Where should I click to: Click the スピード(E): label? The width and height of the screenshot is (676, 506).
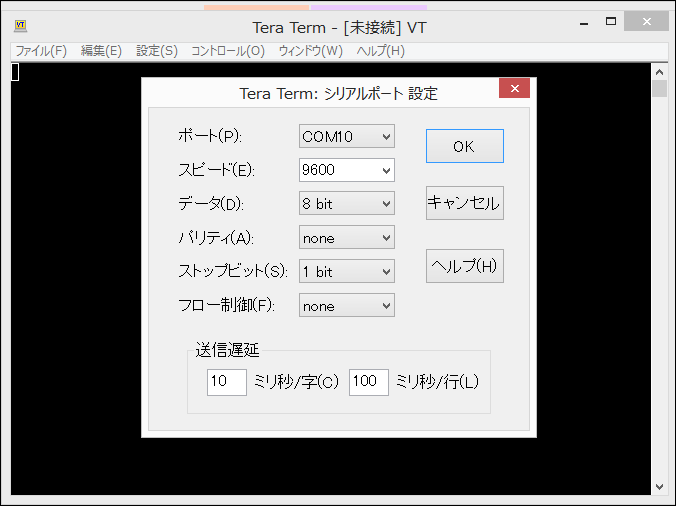tap(216, 170)
